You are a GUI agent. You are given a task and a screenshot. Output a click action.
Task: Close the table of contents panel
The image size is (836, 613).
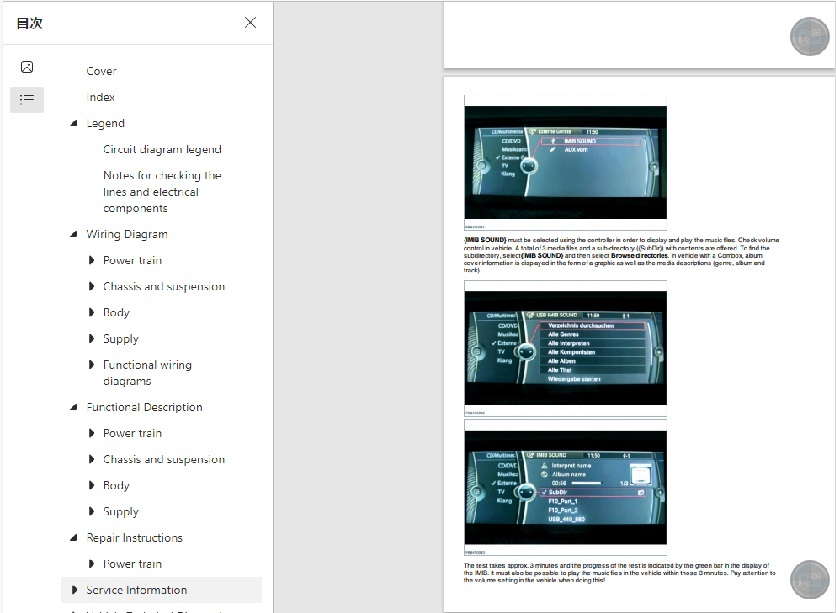coord(250,22)
